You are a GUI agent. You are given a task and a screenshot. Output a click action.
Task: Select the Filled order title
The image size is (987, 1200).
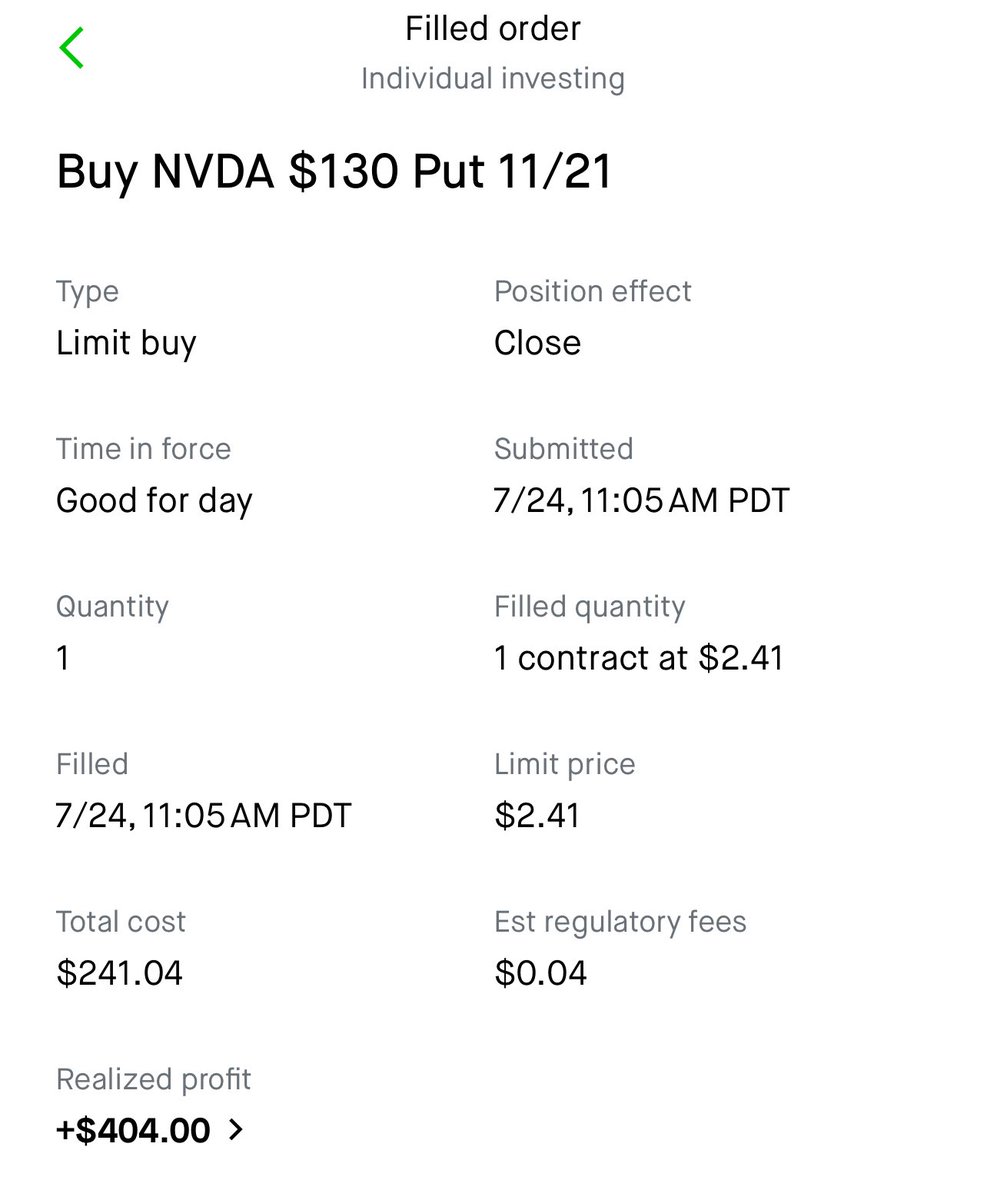tap(493, 28)
